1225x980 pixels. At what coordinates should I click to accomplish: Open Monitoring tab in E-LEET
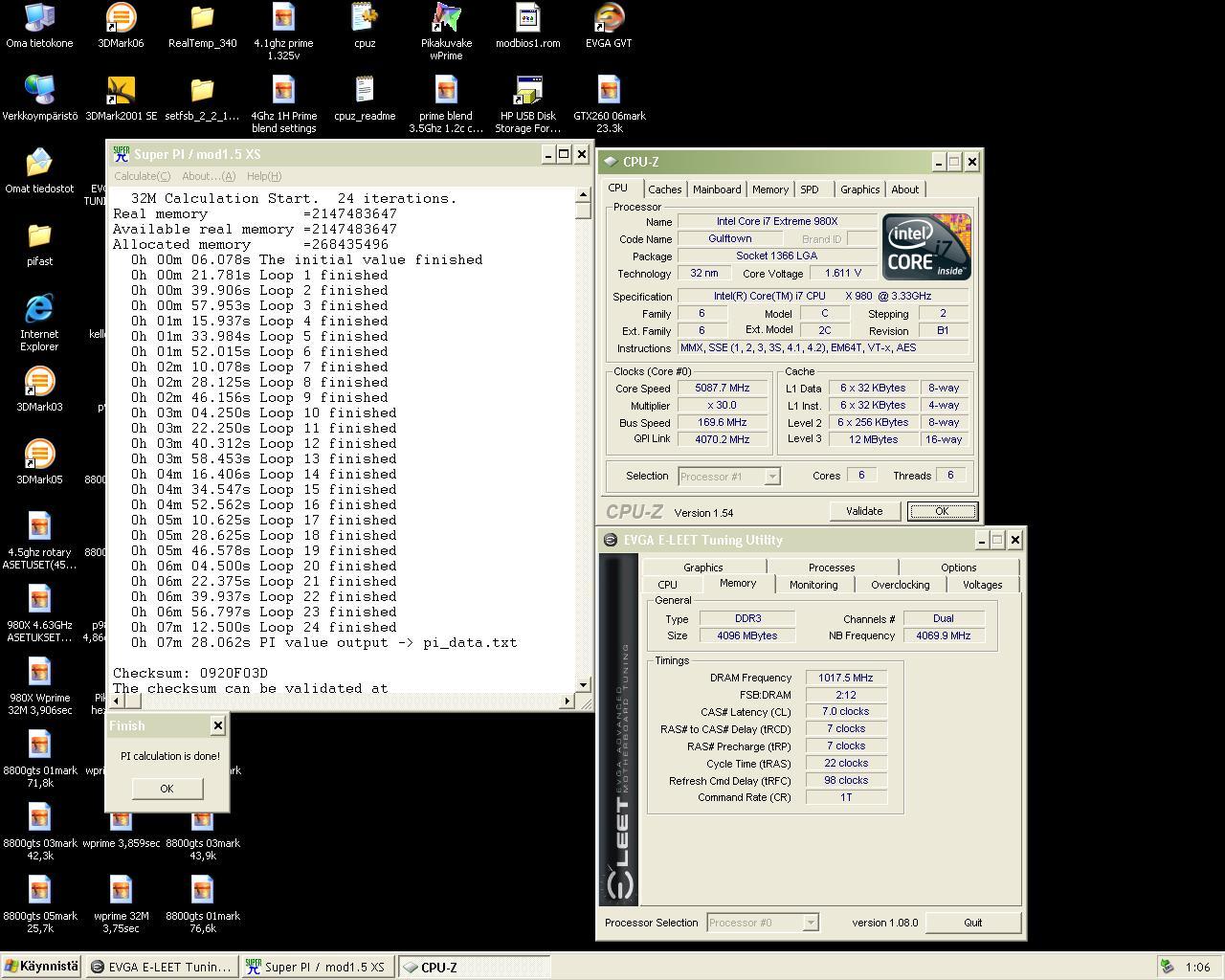pos(813,585)
